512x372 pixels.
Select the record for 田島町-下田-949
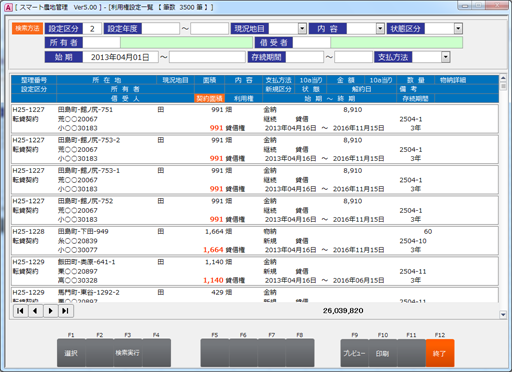click(255, 241)
